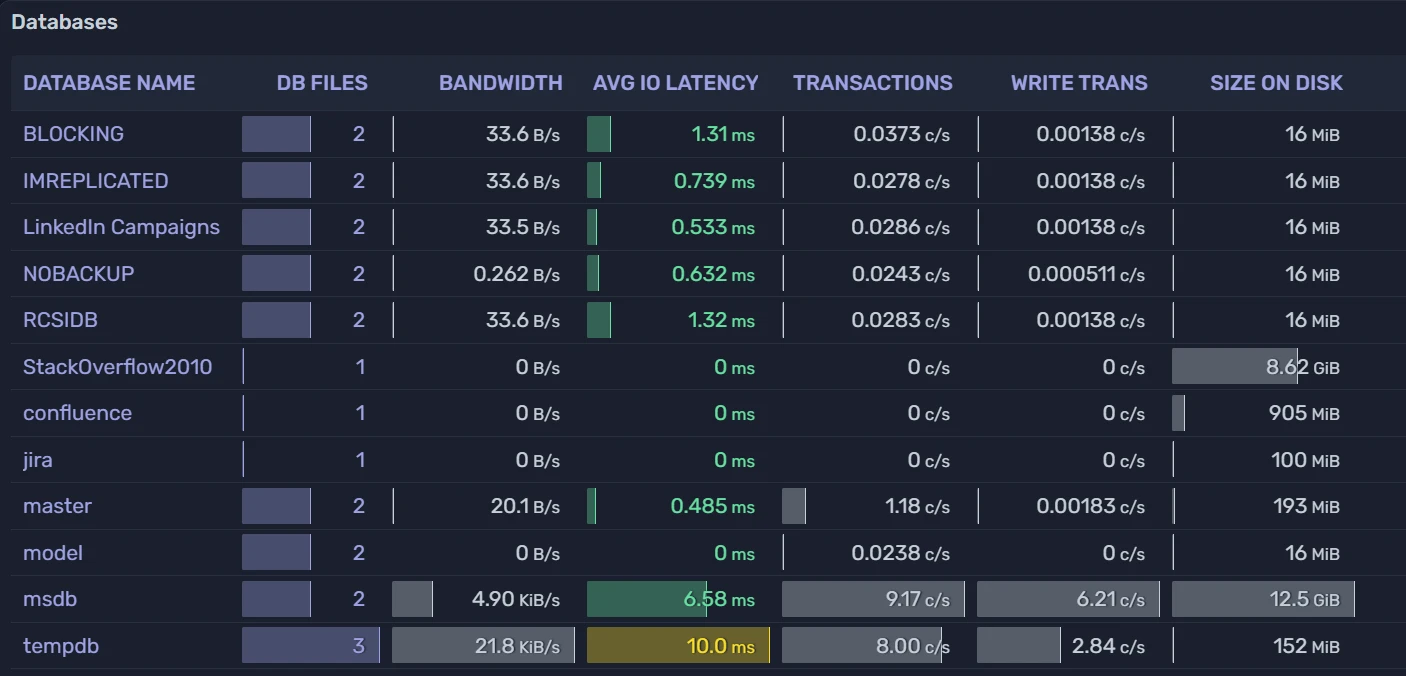Sort by AVG IO LATENCY column

click(x=675, y=83)
